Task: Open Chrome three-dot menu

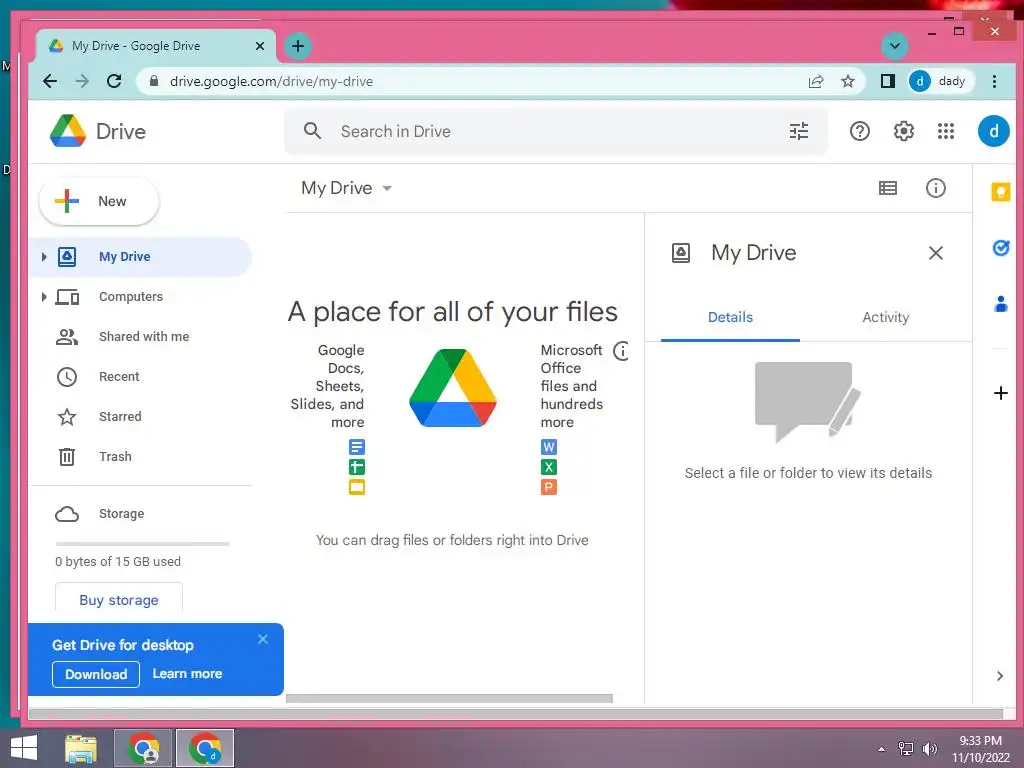Action: (x=994, y=81)
